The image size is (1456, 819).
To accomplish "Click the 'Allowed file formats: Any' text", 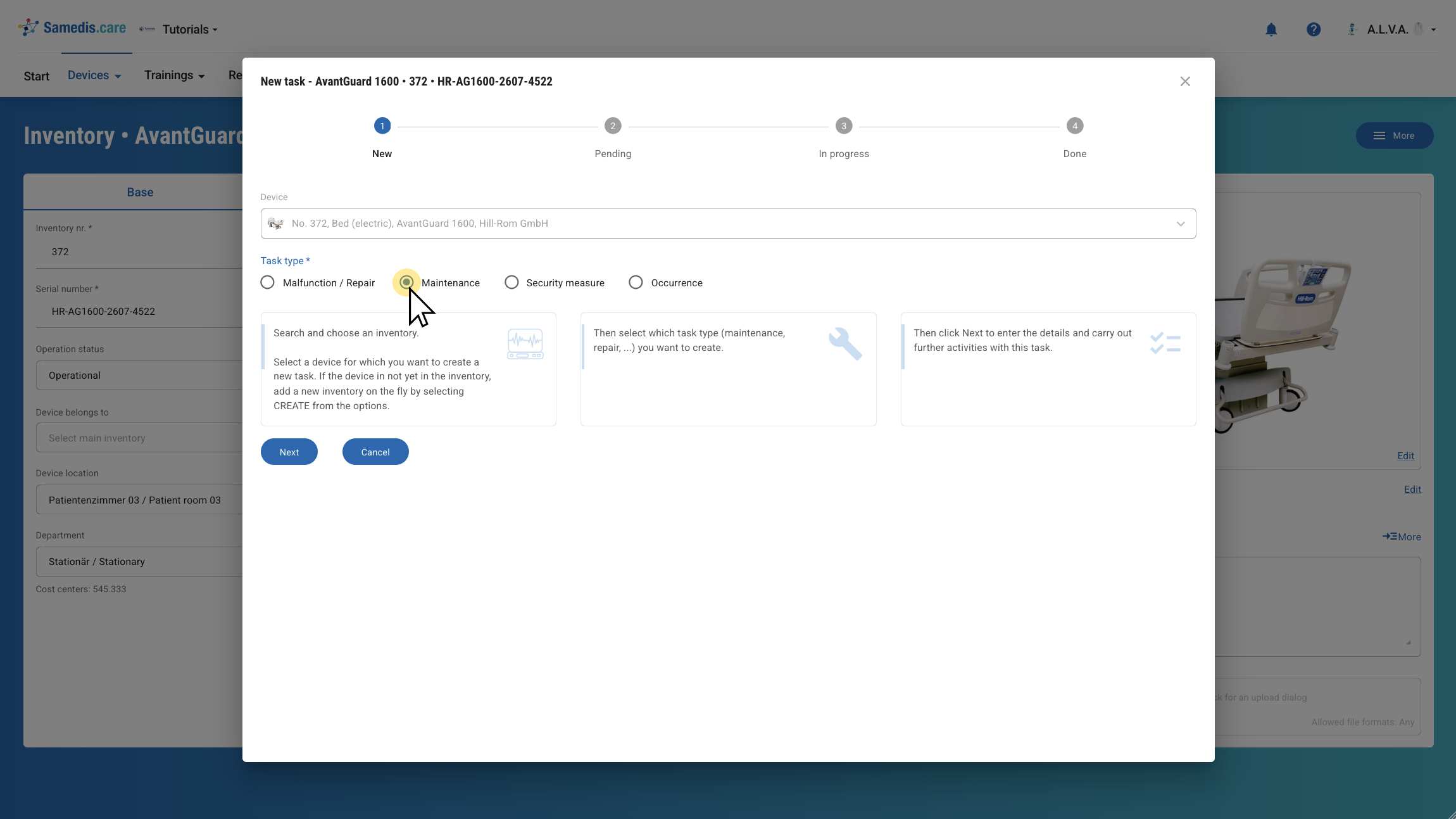I will point(1363,722).
